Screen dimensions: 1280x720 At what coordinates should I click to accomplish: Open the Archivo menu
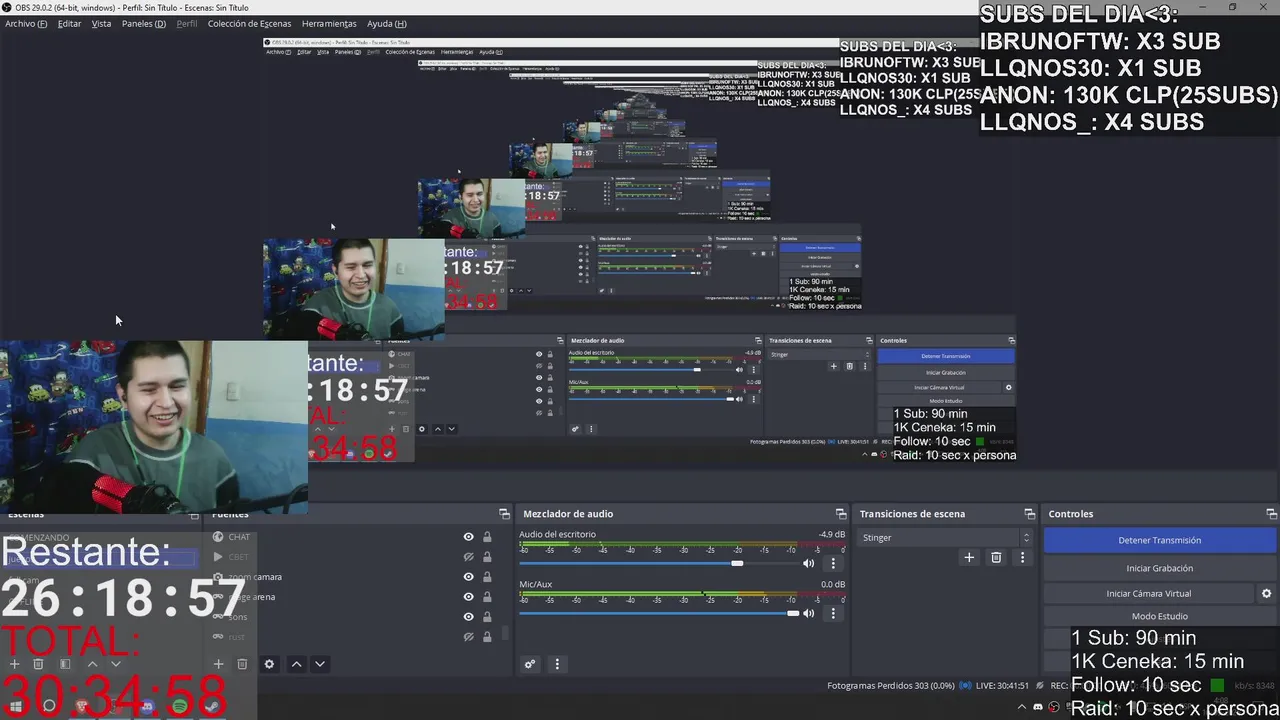[26, 23]
